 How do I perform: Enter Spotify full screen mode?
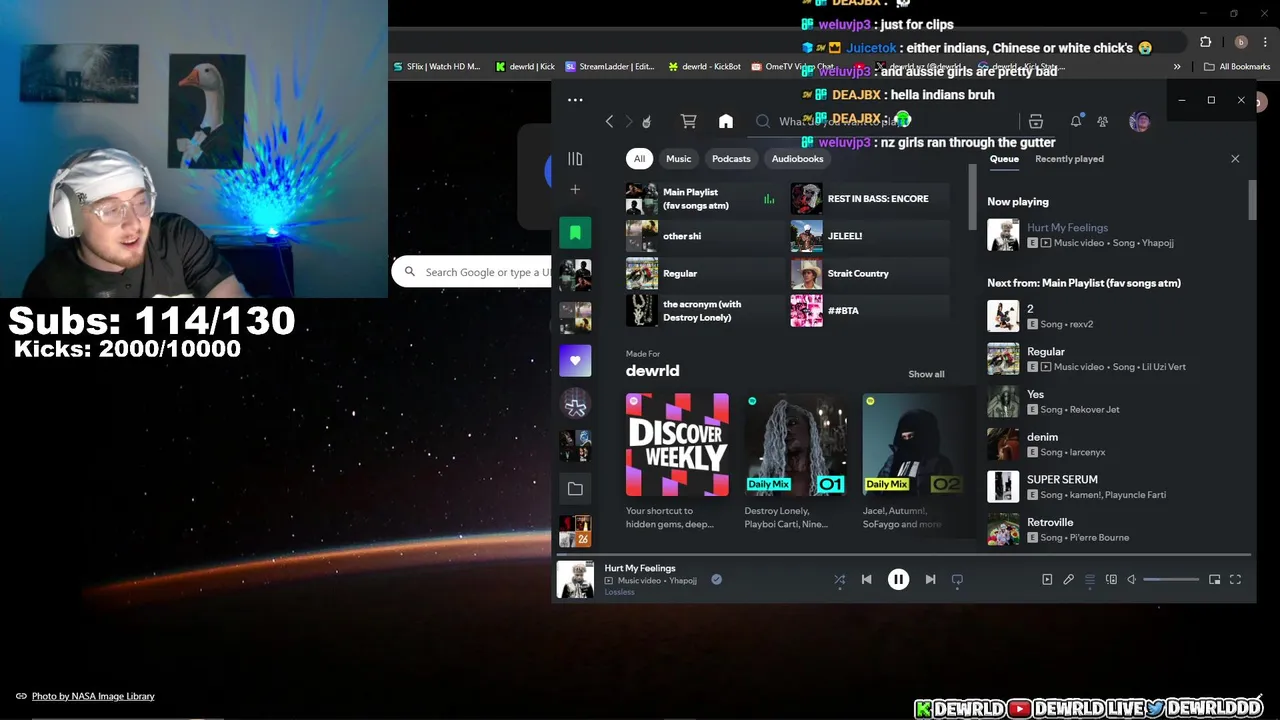[1235, 579]
